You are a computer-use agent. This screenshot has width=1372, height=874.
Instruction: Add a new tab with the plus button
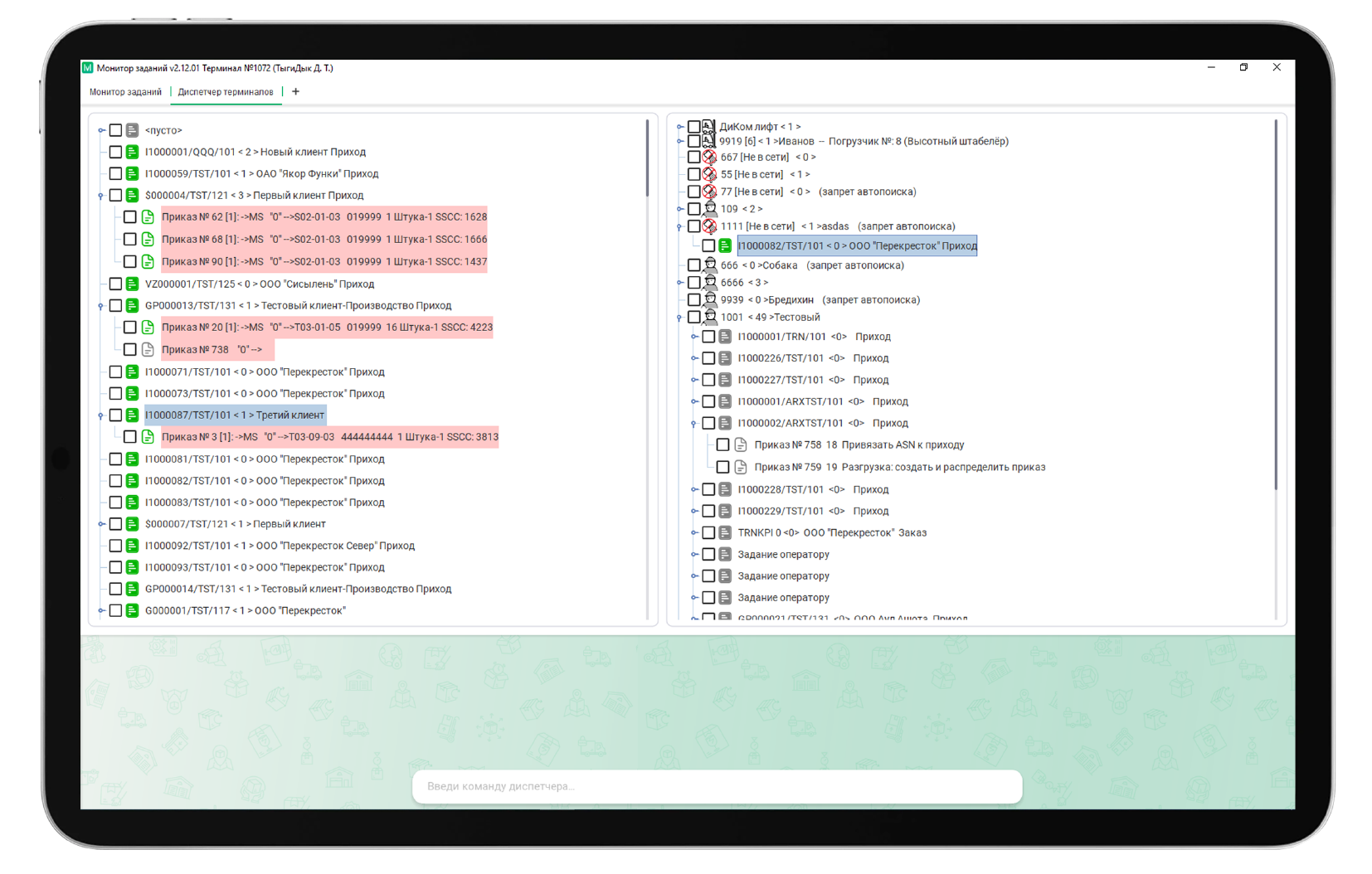coord(295,92)
